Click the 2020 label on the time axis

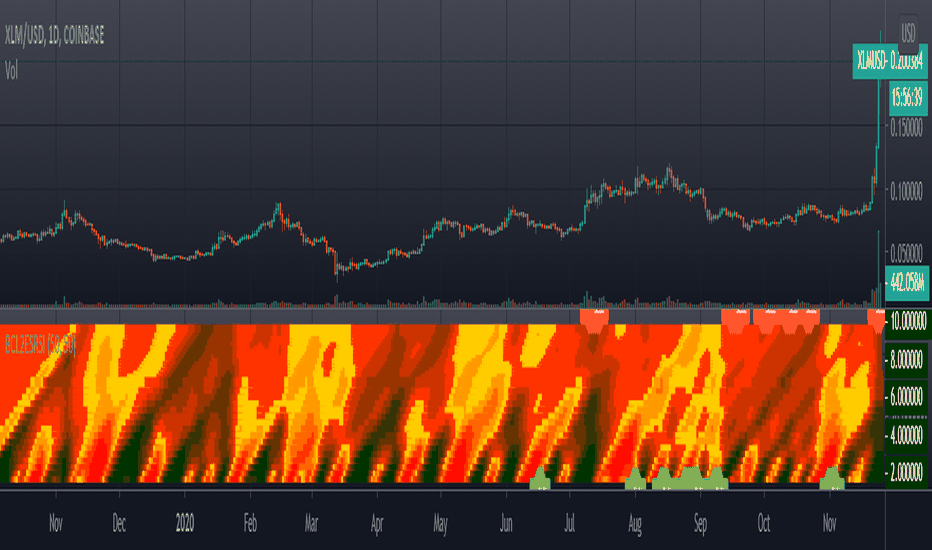(x=185, y=524)
